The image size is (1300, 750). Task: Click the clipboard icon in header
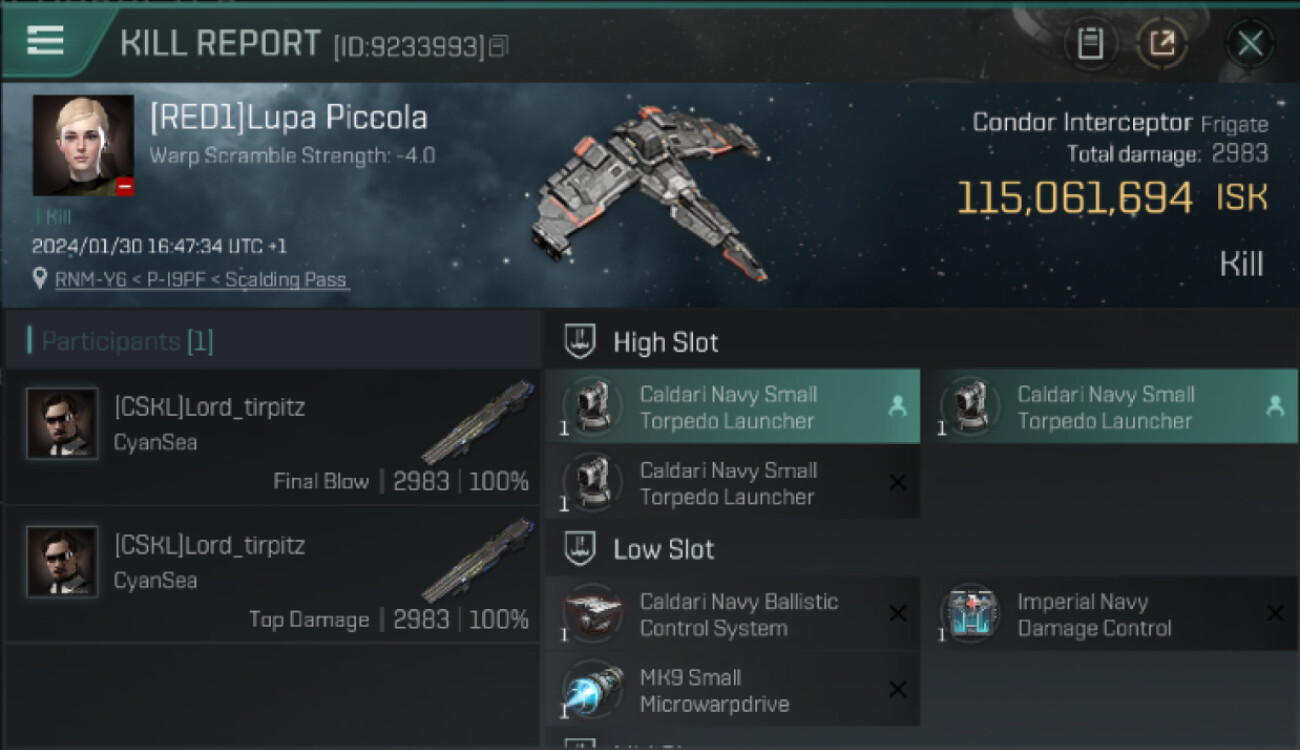coord(1090,43)
